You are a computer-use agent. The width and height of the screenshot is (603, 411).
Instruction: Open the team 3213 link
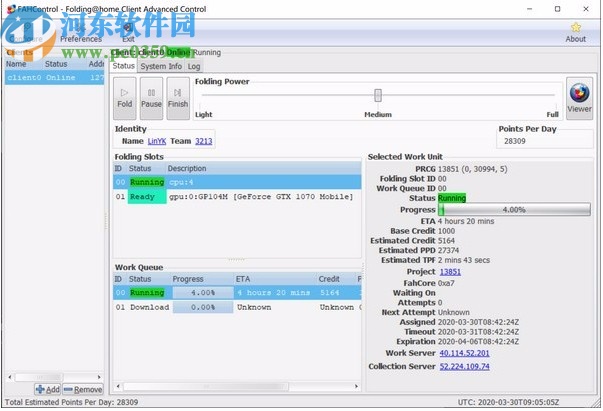(204, 141)
